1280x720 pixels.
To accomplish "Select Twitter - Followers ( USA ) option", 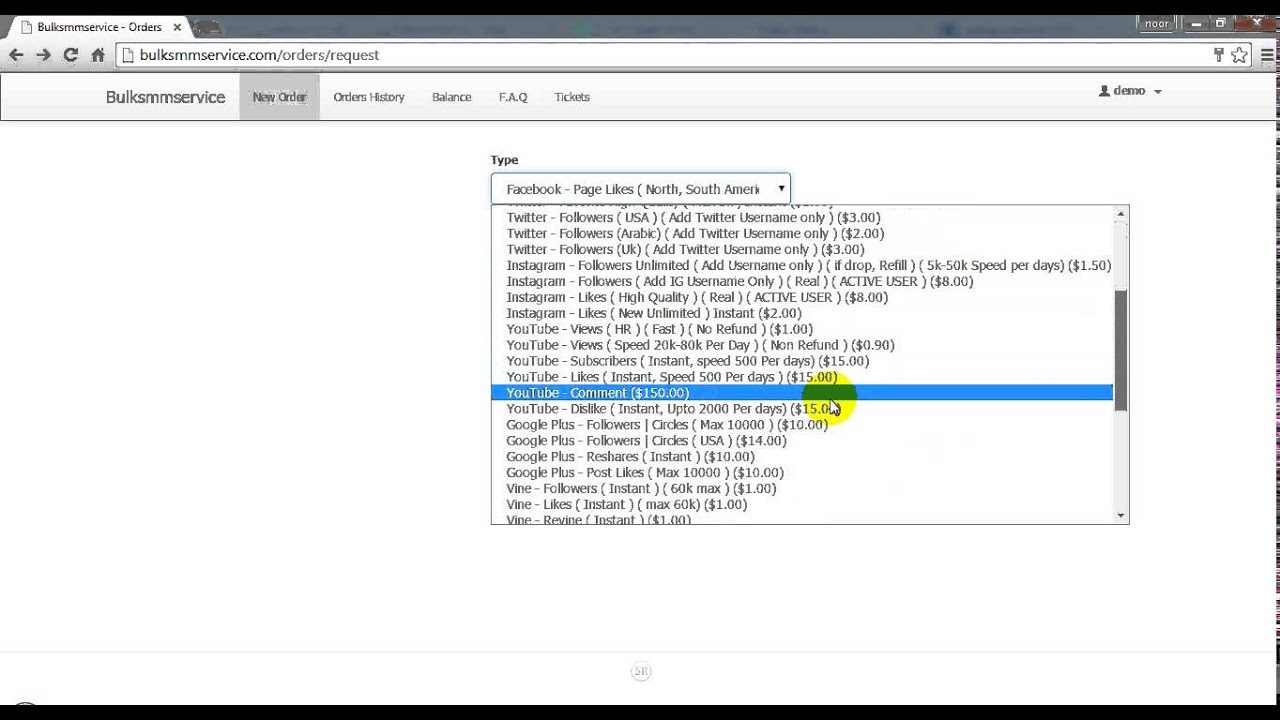I will 802,217.
